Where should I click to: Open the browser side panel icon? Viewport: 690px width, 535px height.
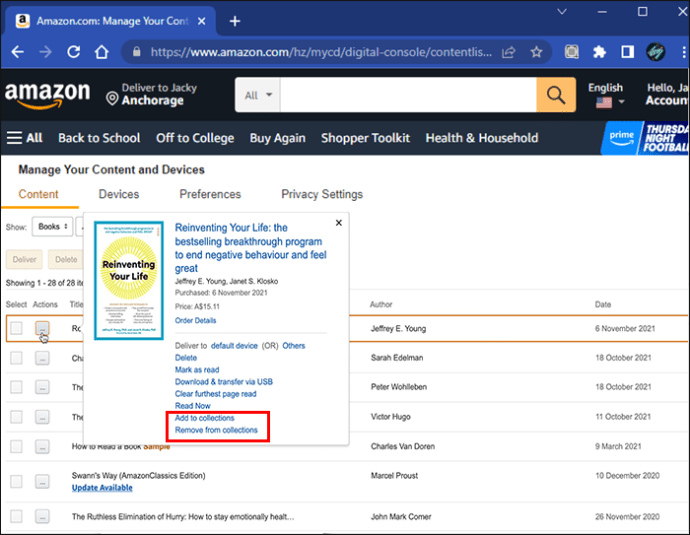point(628,52)
